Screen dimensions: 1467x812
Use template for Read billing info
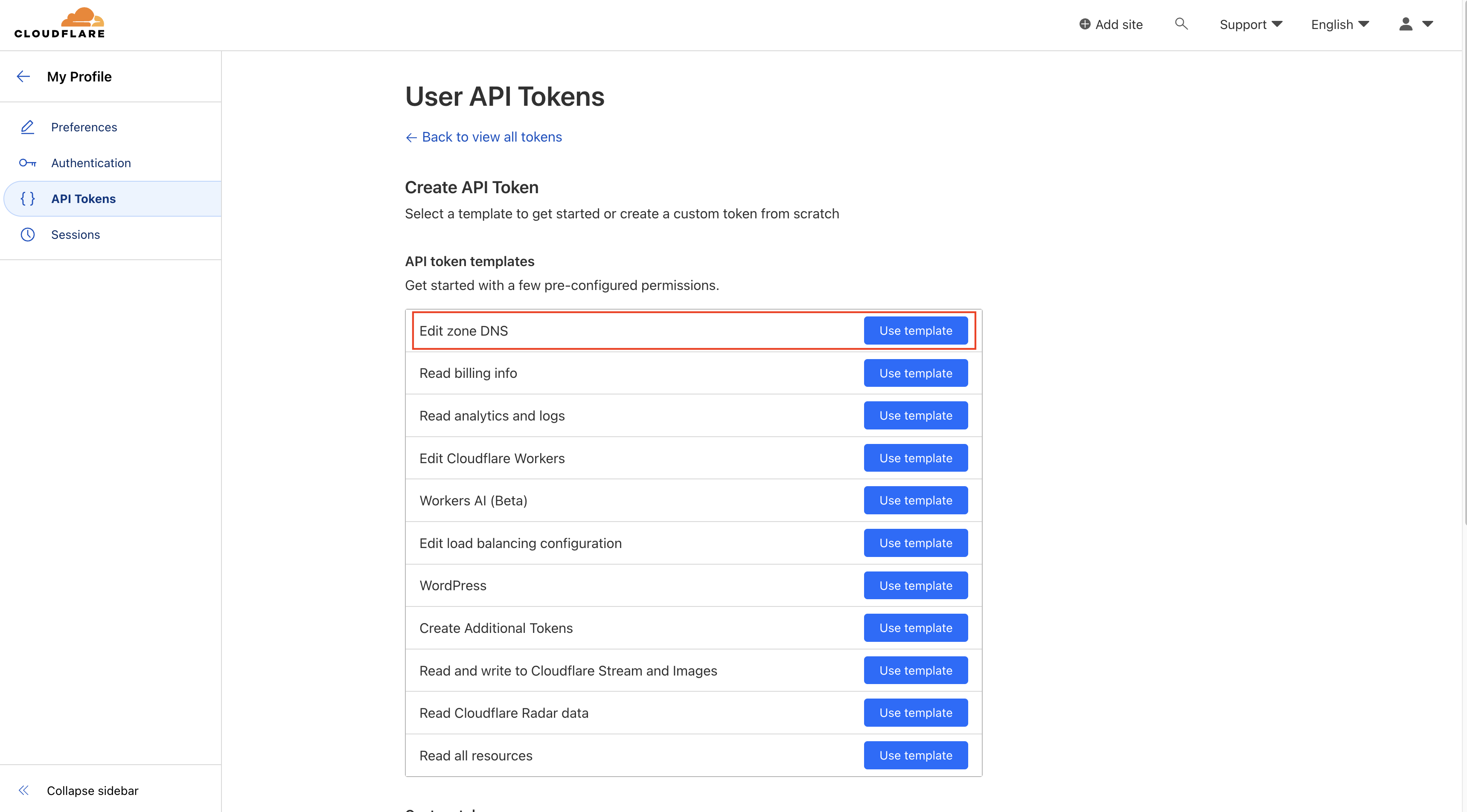915,373
